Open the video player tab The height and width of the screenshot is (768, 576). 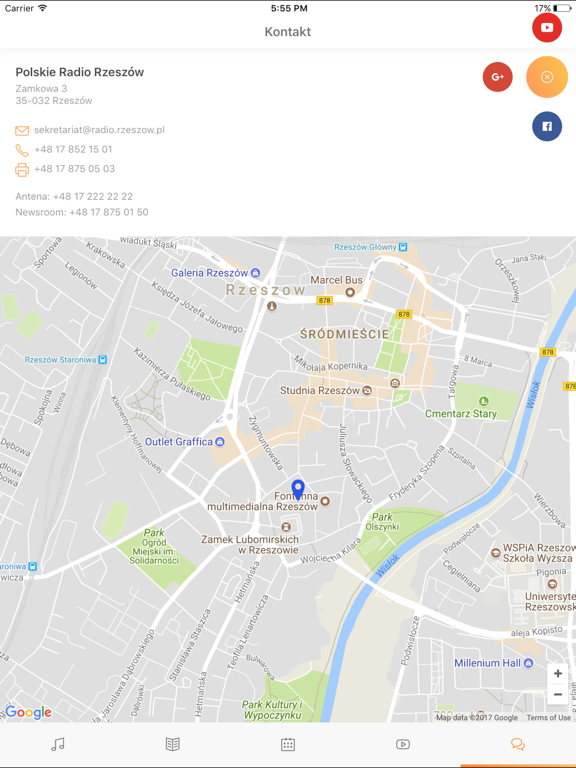403,744
